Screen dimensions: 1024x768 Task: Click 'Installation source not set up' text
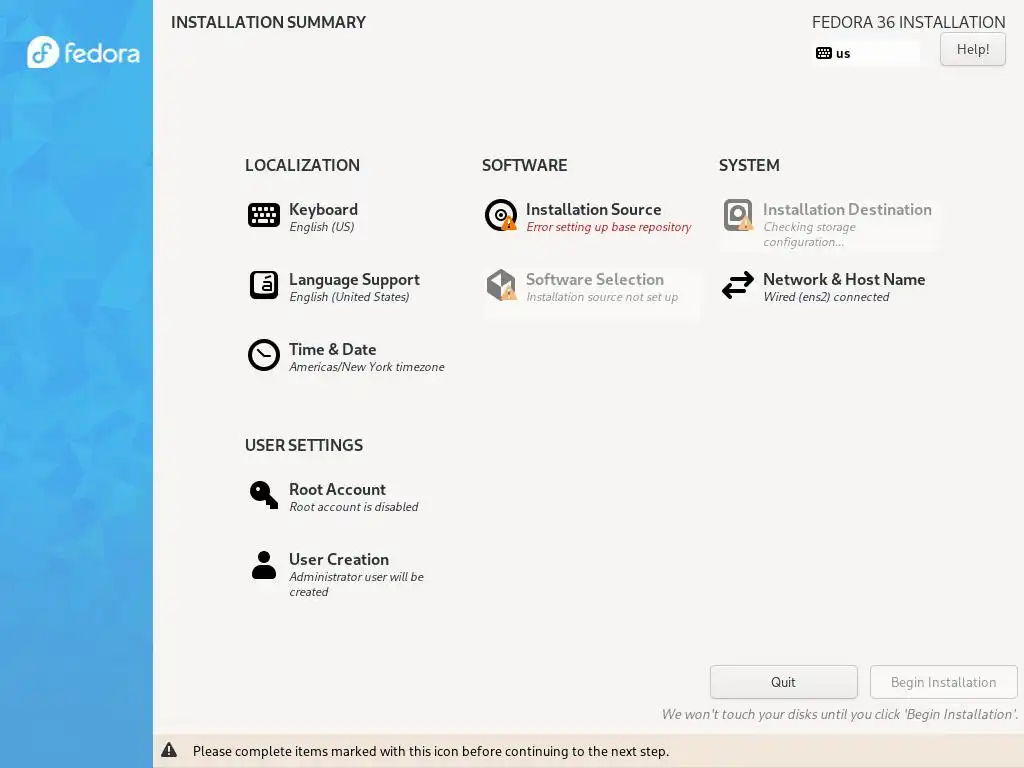point(601,296)
